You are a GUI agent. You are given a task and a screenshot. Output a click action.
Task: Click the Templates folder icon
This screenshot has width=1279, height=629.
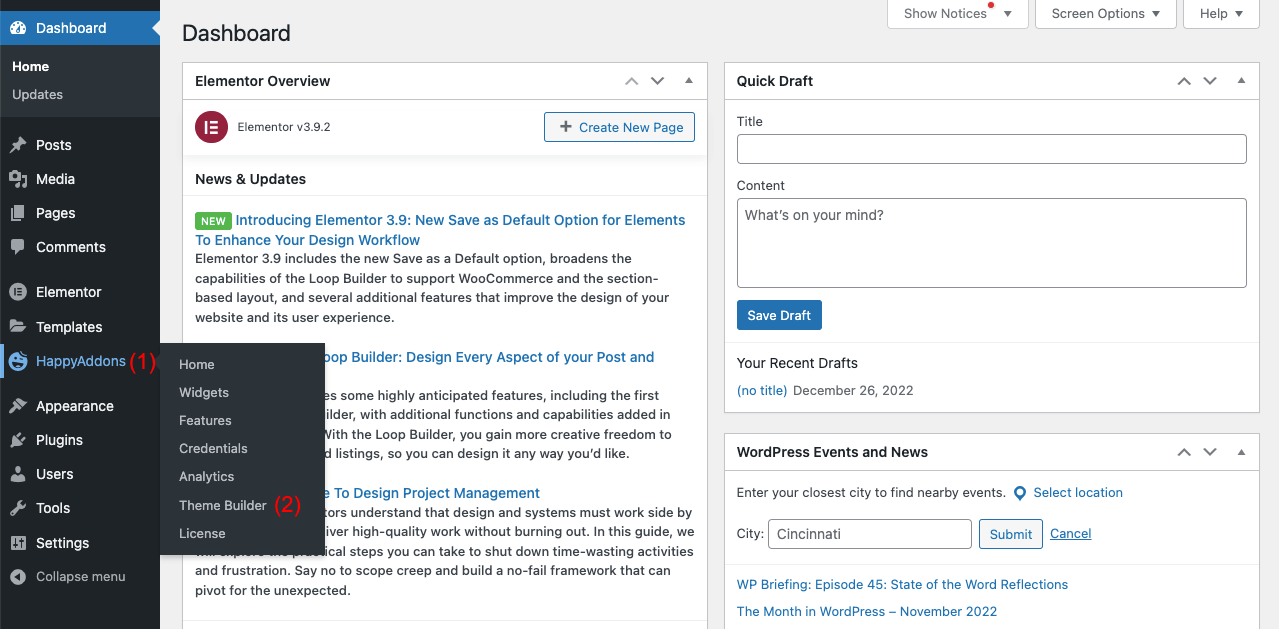(x=18, y=326)
